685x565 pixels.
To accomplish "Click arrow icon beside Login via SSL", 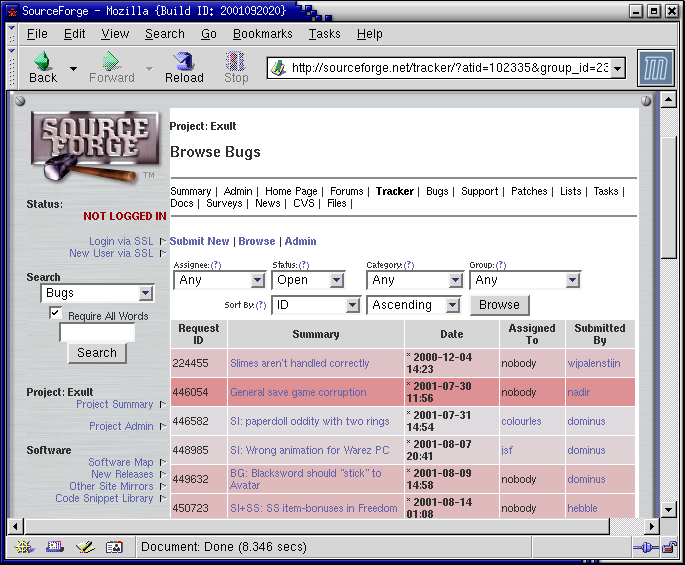I will pos(163,241).
